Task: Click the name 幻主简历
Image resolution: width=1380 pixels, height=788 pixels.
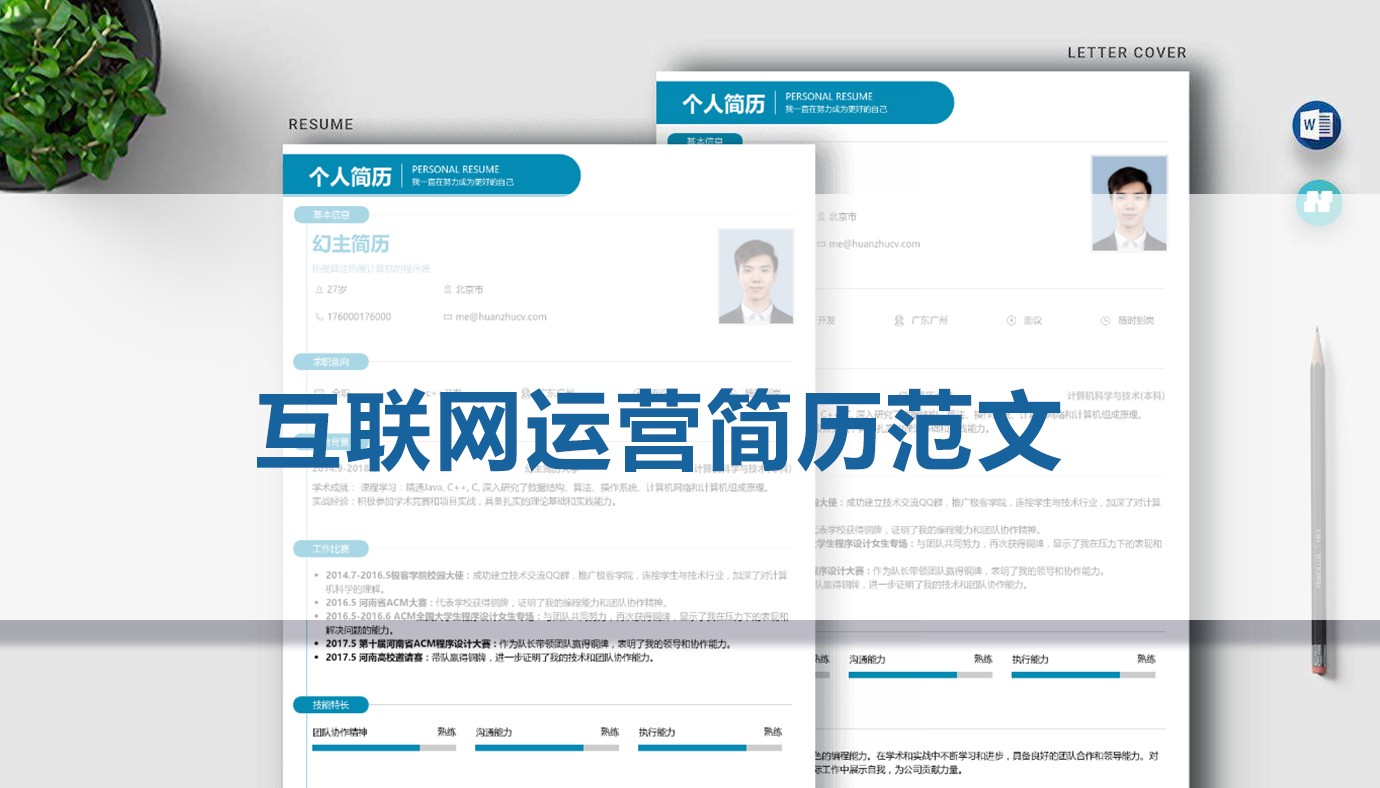Action: coord(351,244)
